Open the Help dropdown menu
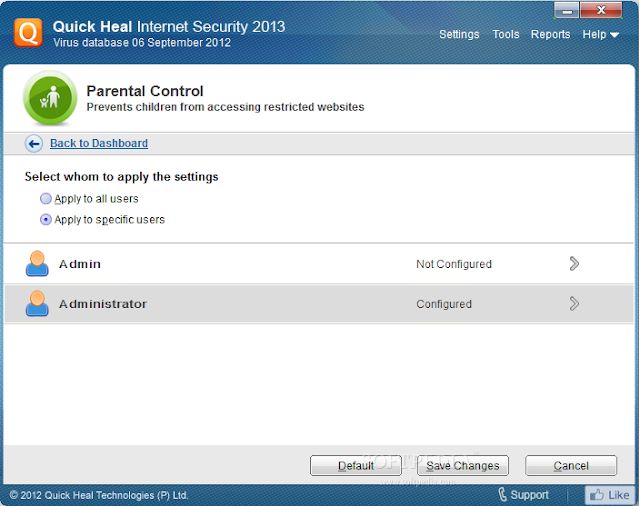 tap(600, 35)
